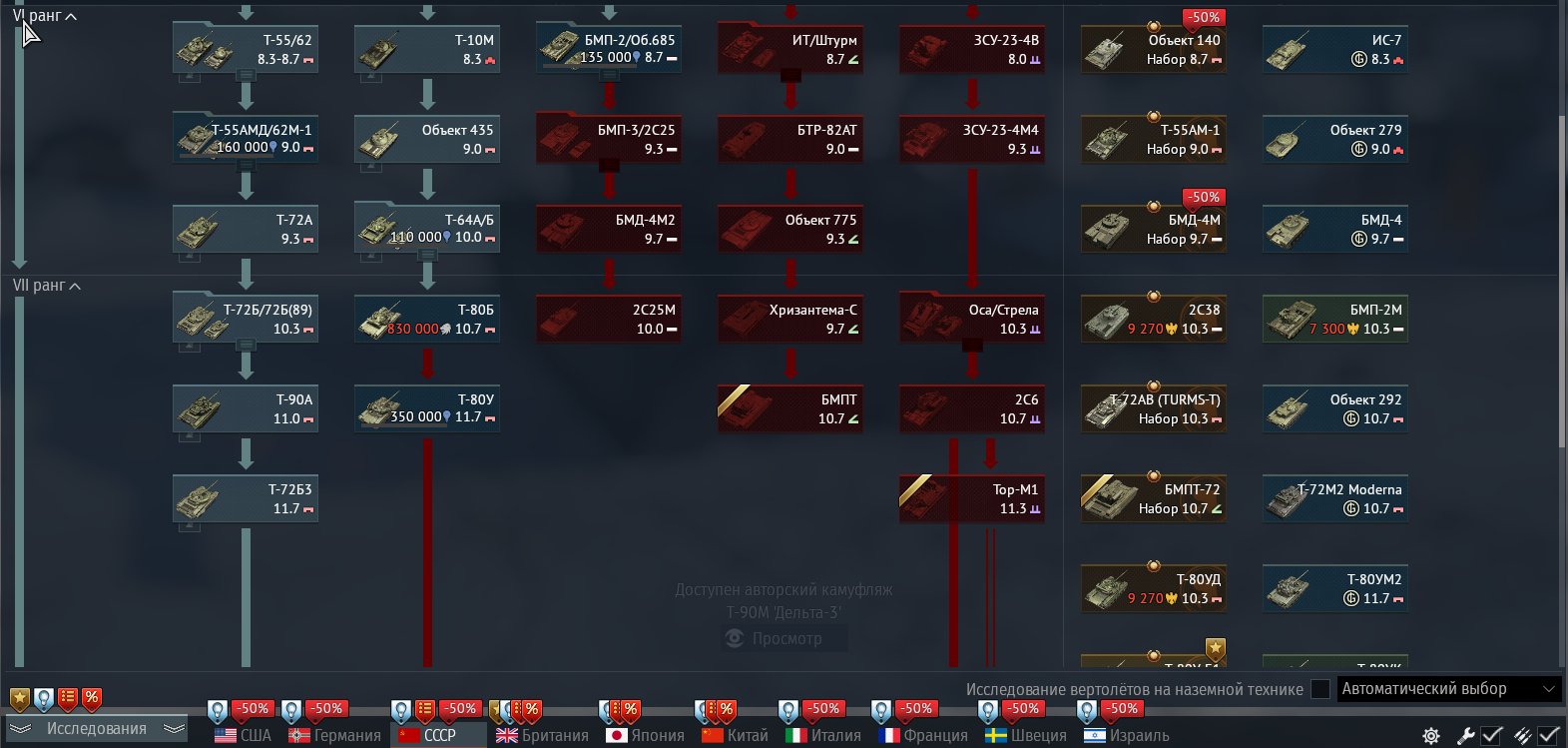Image resolution: width=1568 pixels, height=748 pixels.
Task: Collapse the VII ранг section
Action: point(47,286)
